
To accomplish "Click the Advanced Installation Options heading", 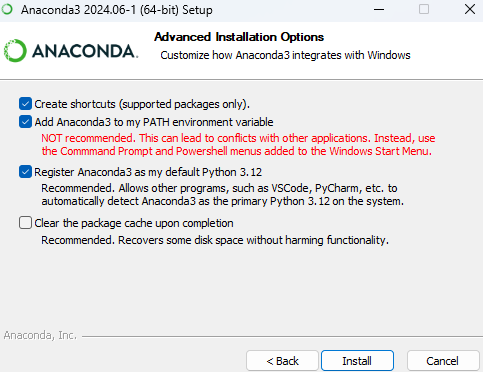I will tap(239, 37).
